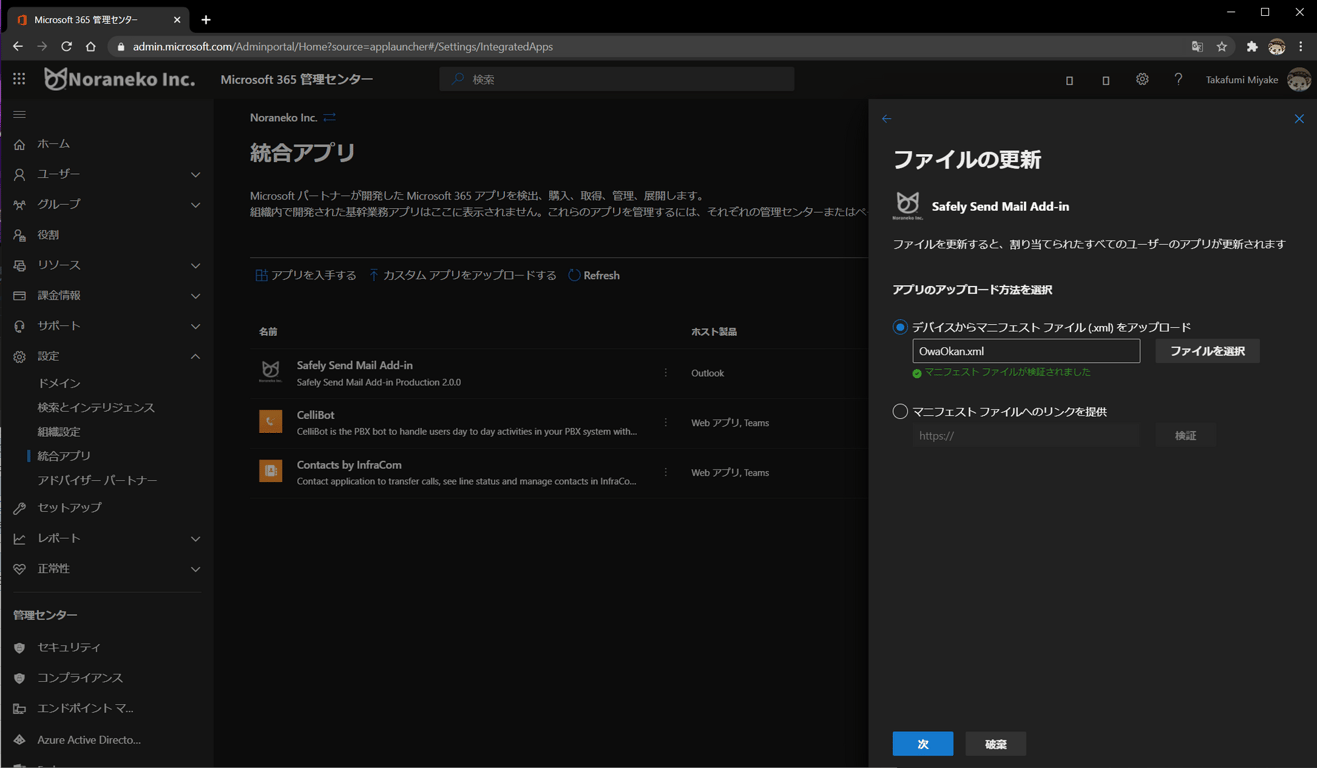Click the ユーザー person icon

(19, 174)
